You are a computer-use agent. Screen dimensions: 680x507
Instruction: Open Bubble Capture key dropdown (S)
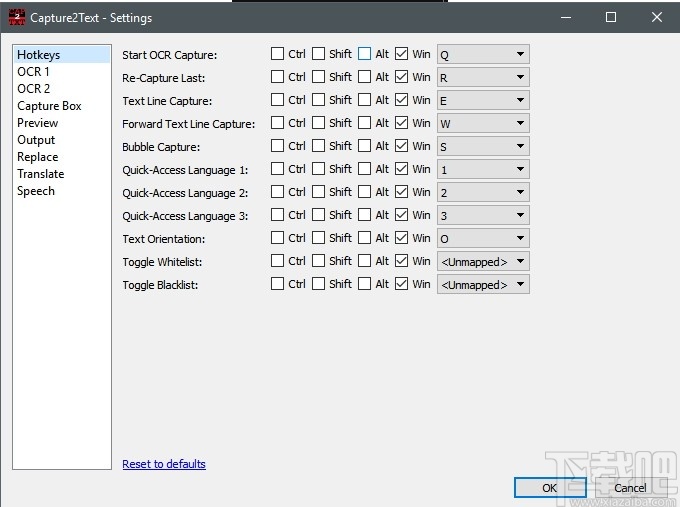[483, 146]
